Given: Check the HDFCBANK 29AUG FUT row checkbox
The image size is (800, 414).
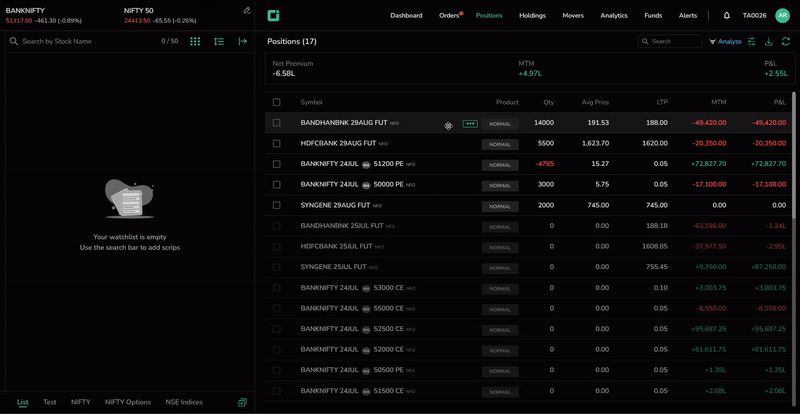Looking at the screenshot, I should point(277,143).
